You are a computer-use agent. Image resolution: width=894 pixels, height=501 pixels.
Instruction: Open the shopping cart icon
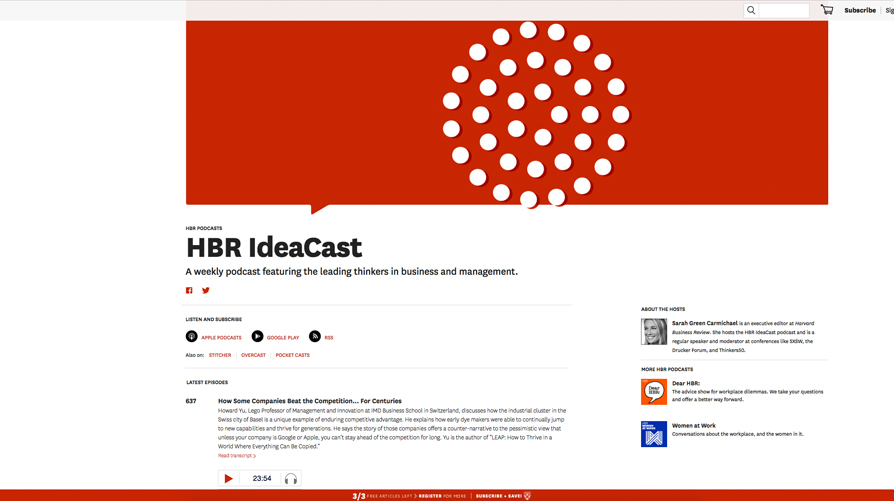point(827,10)
